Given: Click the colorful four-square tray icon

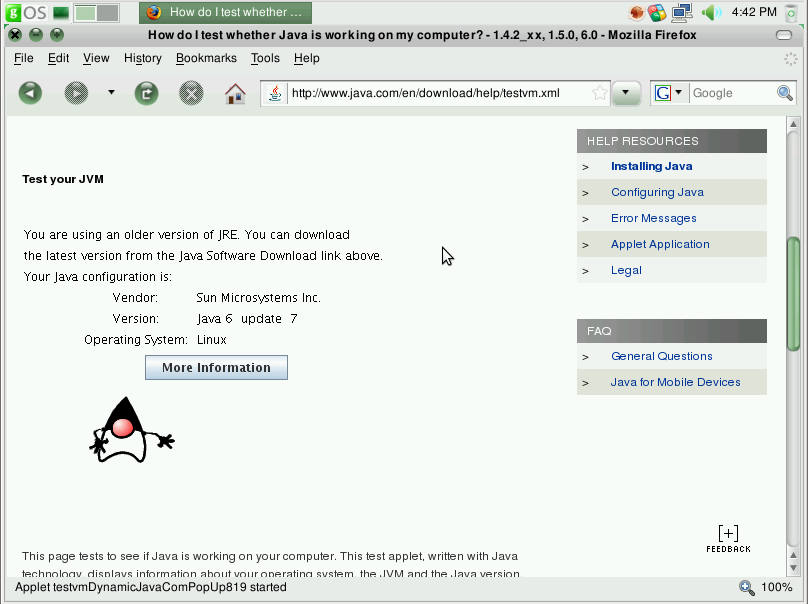Looking at the screenshot, I should tap(657, 12).
